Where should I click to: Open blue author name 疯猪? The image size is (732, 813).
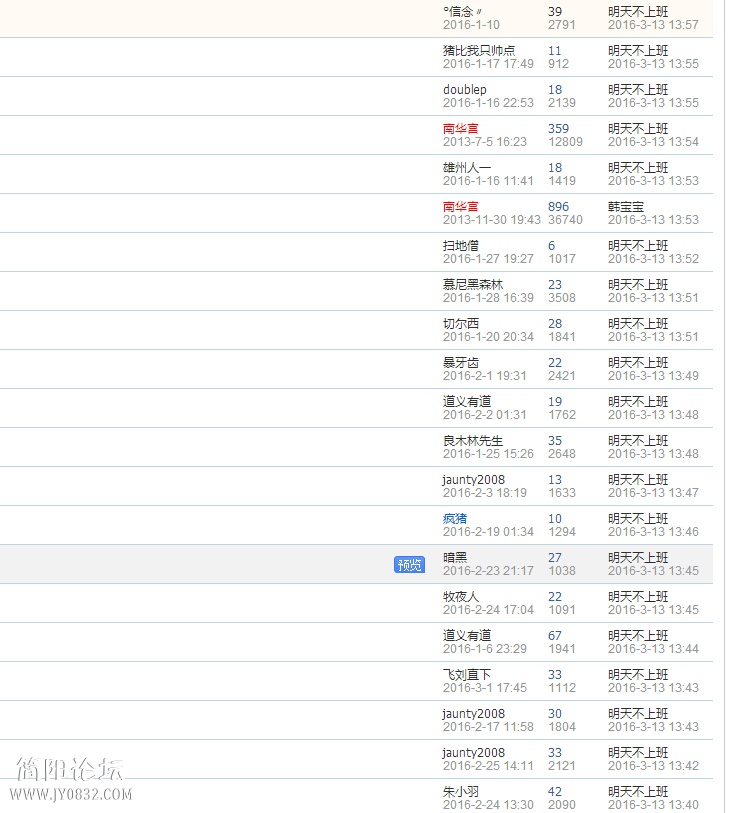[455, 518]
